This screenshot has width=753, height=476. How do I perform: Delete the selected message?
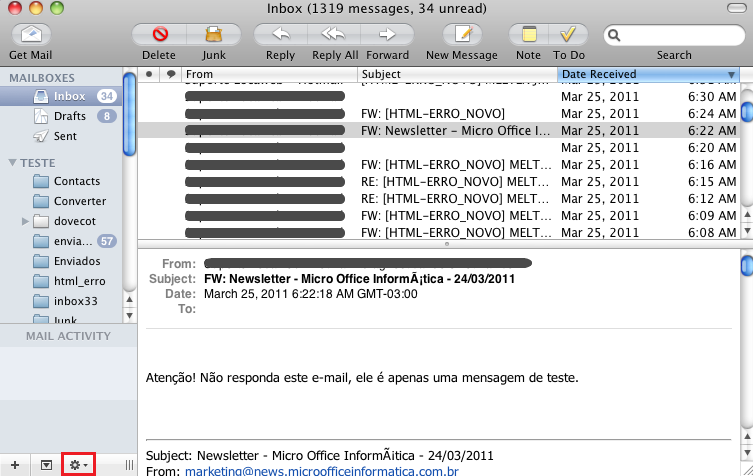tap(159, 35)
